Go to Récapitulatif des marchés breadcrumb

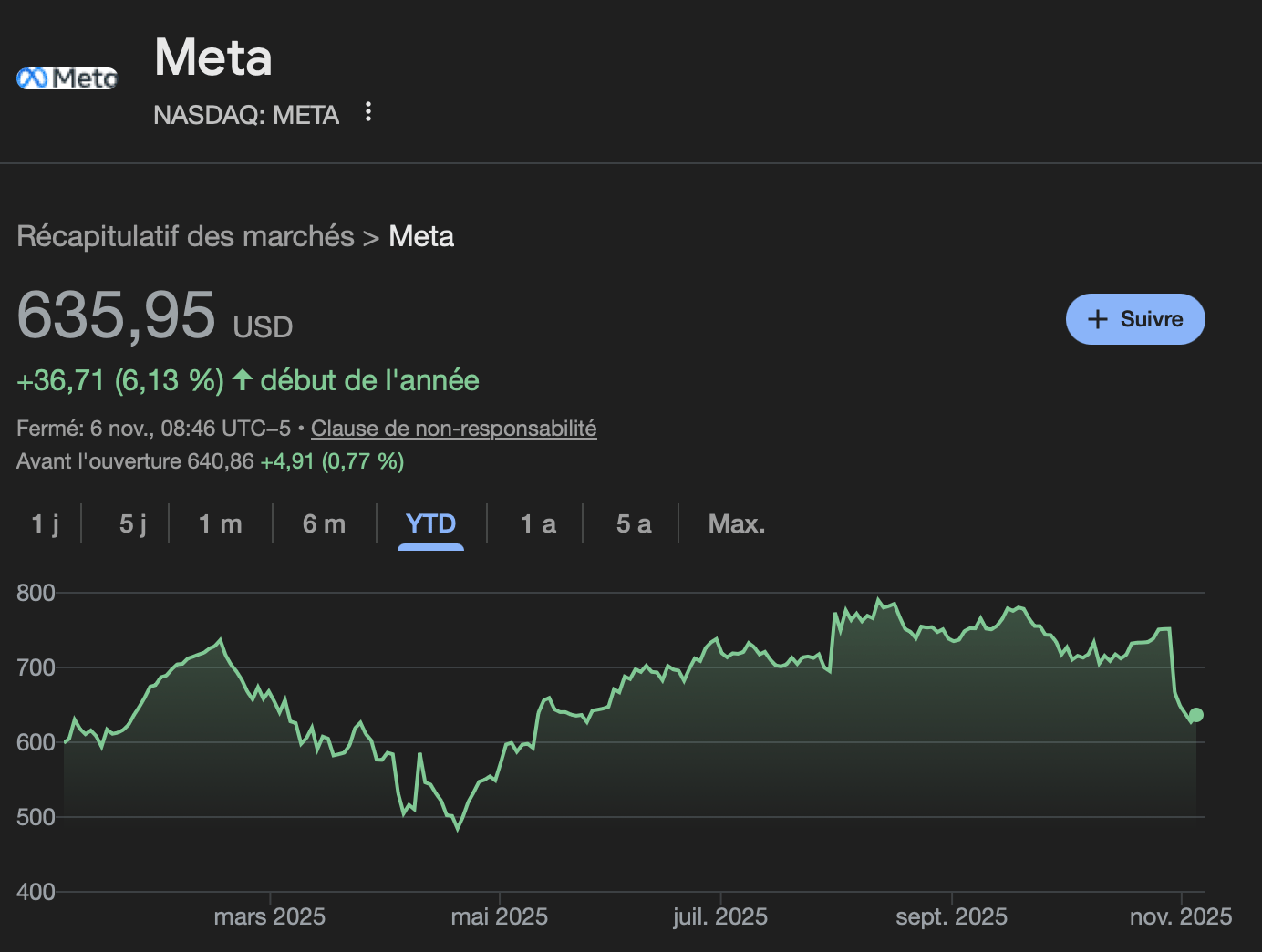(x=185, y=236)
